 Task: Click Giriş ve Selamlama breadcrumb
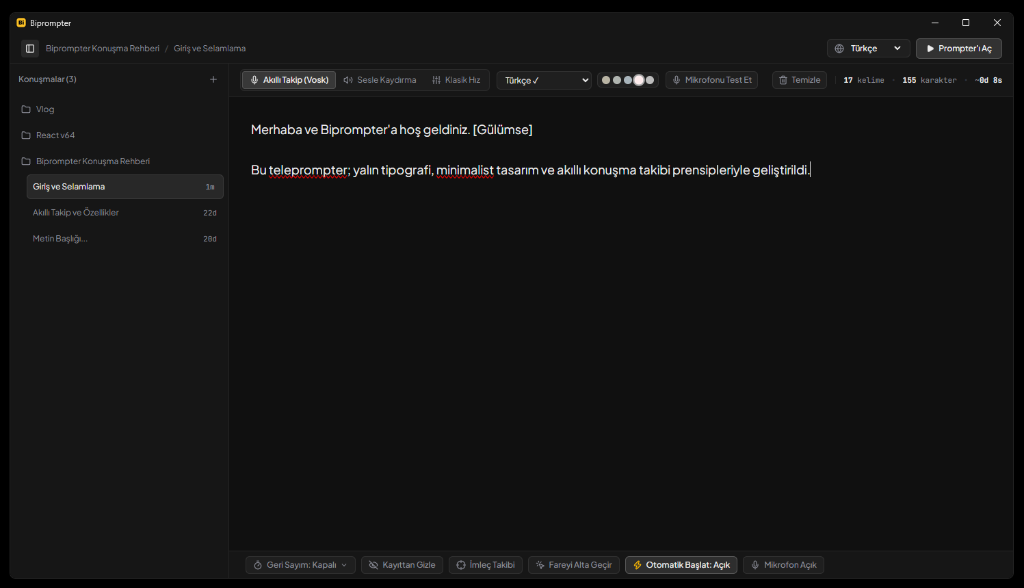[210, 48]
